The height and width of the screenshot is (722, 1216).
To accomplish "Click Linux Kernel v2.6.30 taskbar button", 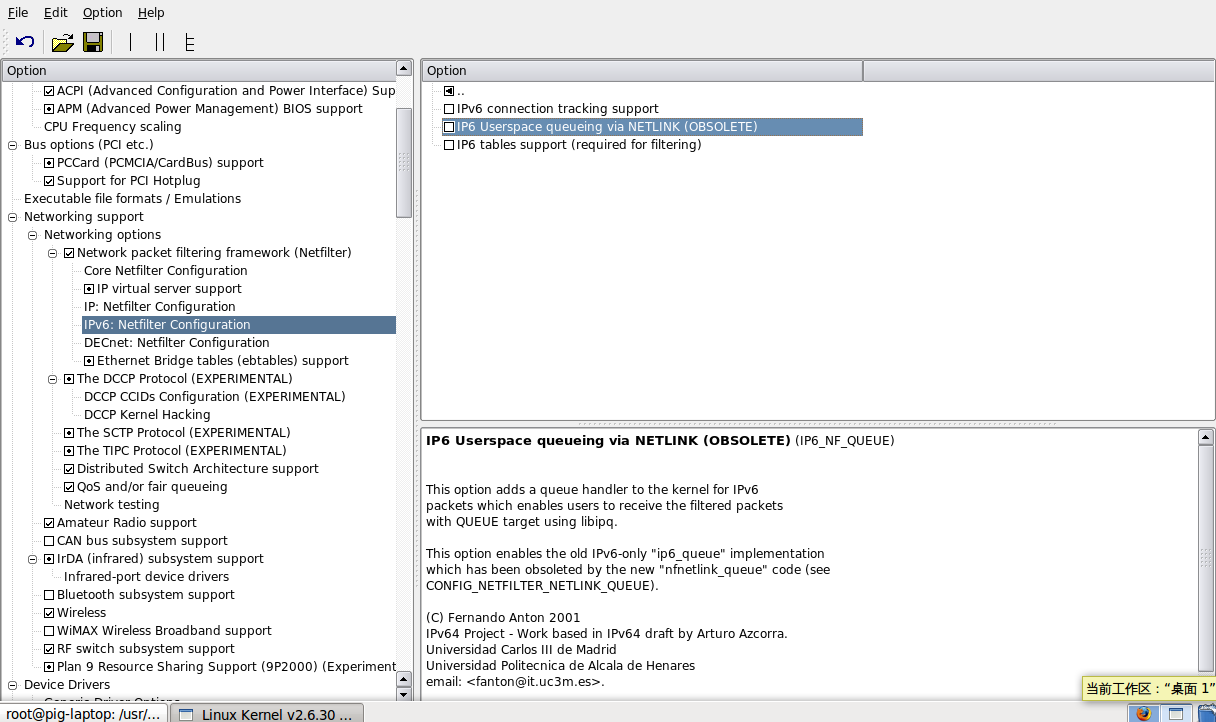I will point(266,713).
